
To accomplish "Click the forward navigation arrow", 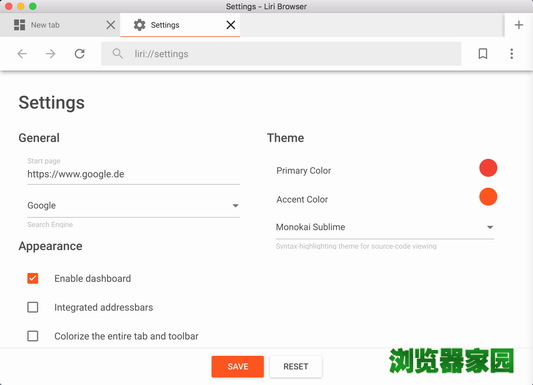I will (51, 54).
